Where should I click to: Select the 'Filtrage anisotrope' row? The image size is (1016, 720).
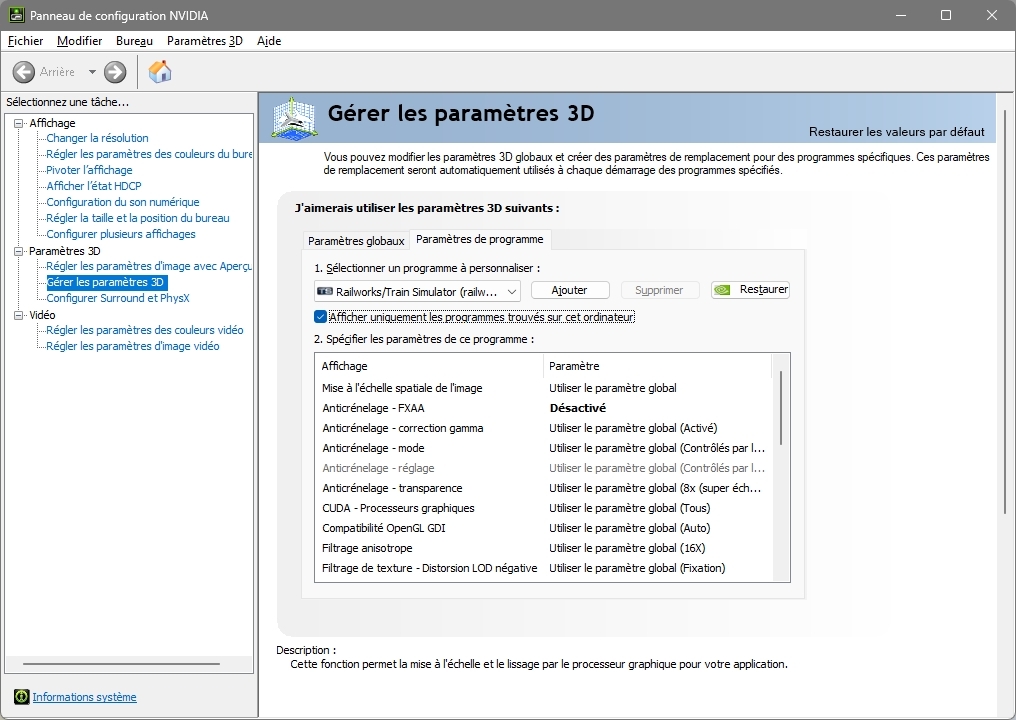click(x=544, y=548)
